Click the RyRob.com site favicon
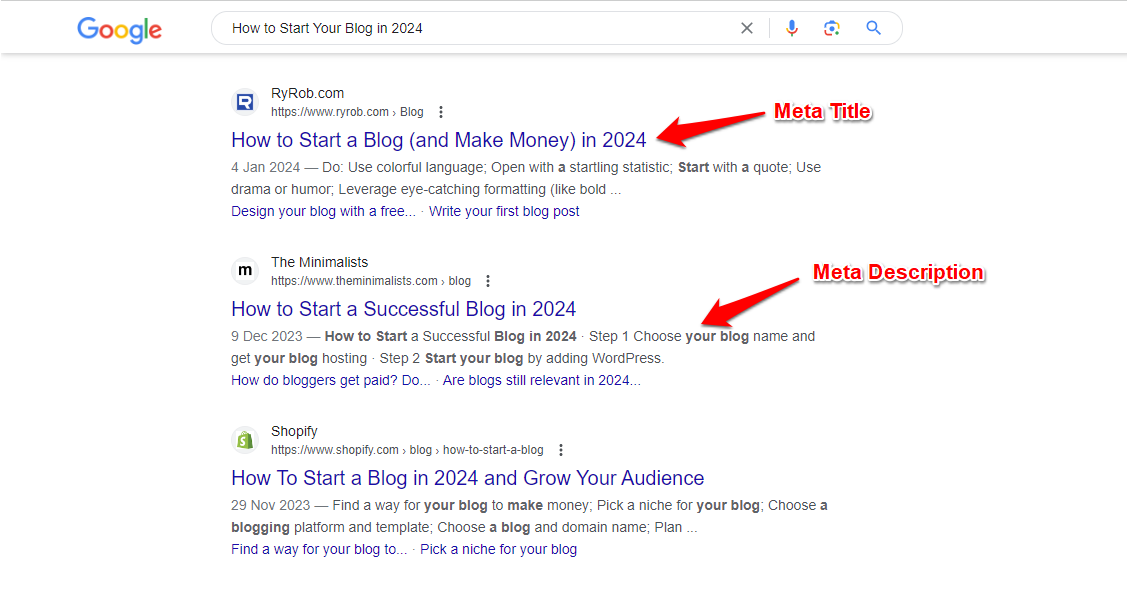This screenshot has width=1128, height=591. (245, 102)
